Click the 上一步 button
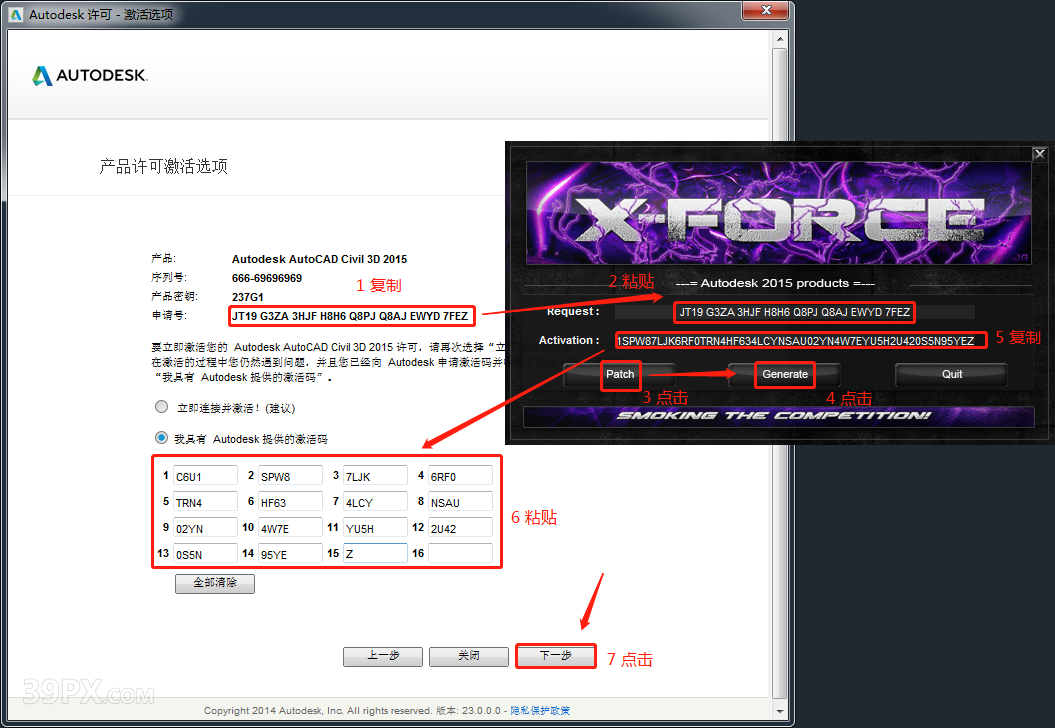Image resolution: width=1055 pixels, height=728 pixels. tap(383, 656)
